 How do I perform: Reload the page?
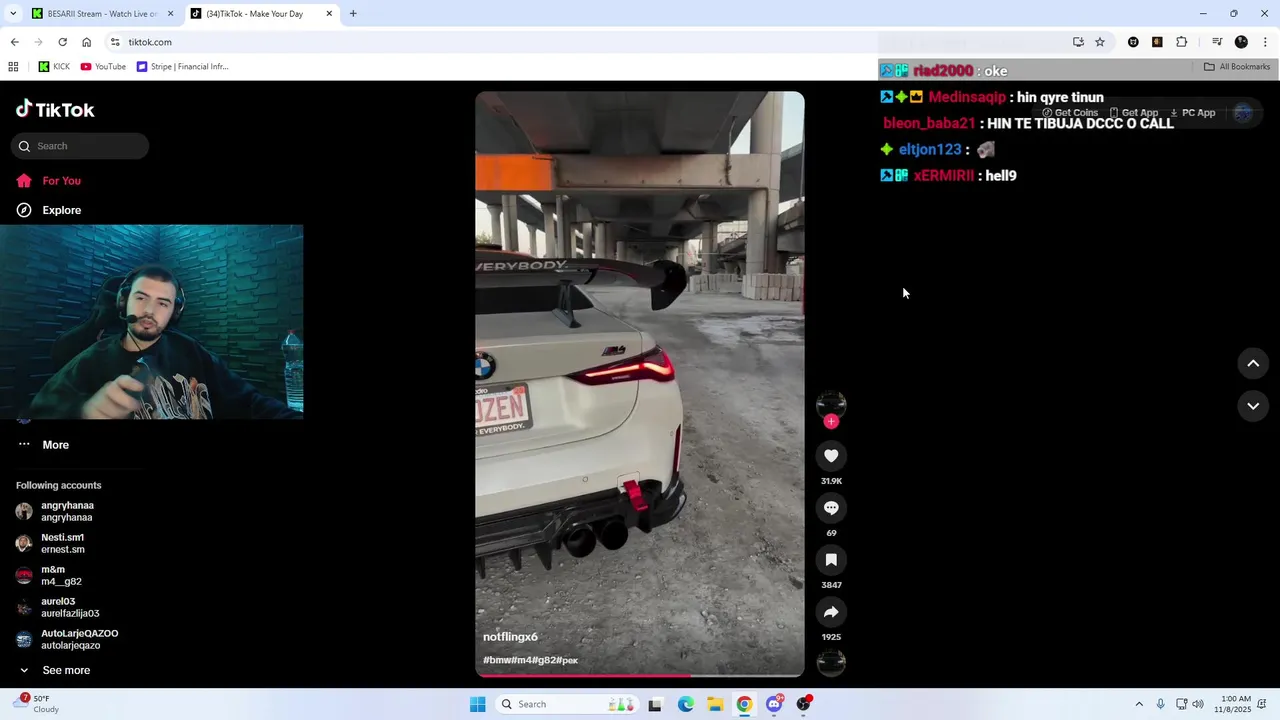[62, 42]
